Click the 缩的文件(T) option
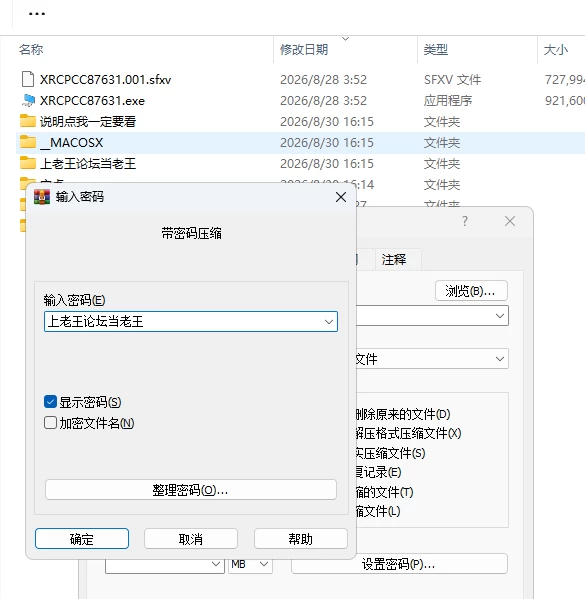 click(385, 492)
